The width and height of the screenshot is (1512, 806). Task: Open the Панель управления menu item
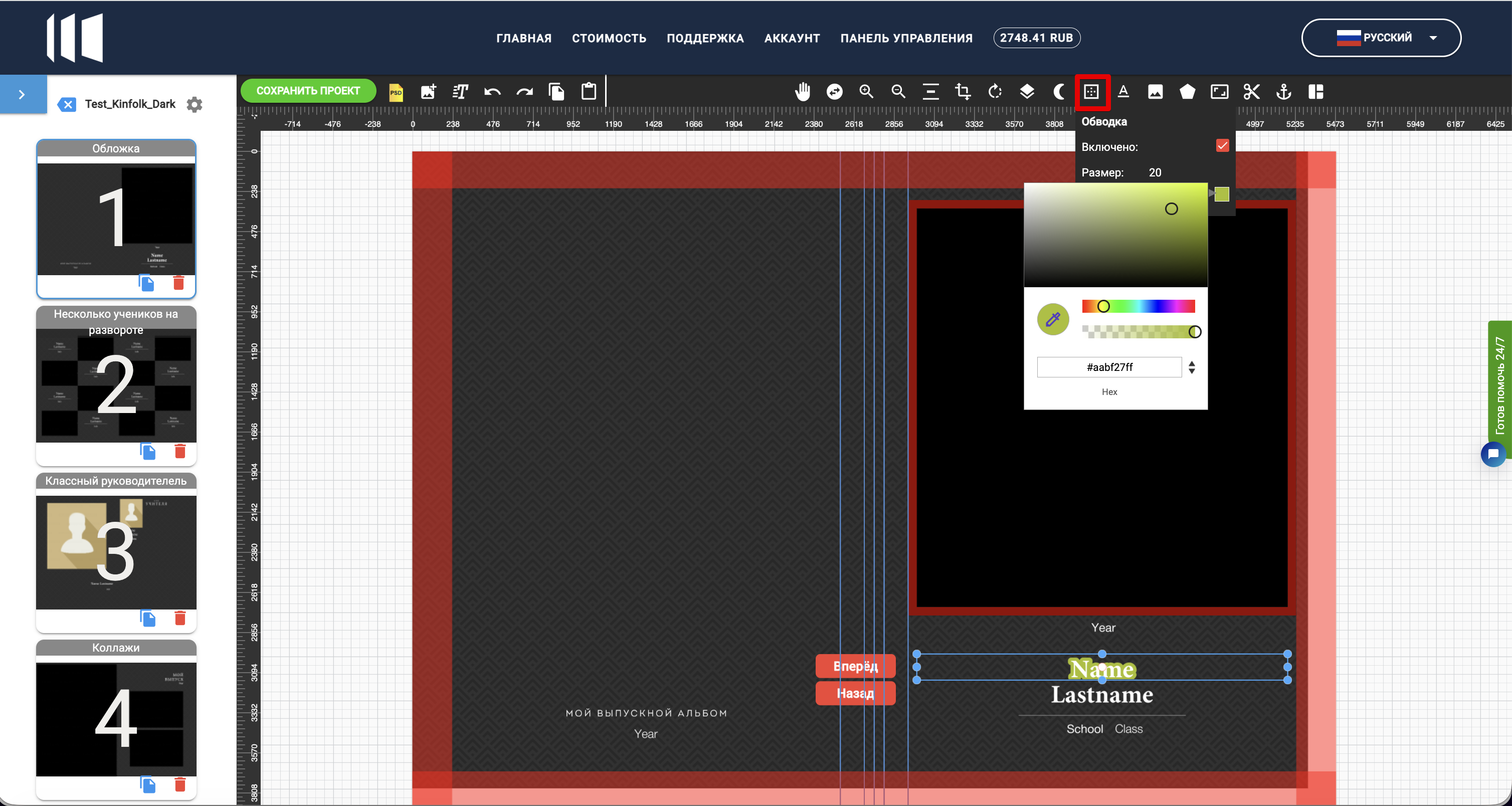coord(906,38)
